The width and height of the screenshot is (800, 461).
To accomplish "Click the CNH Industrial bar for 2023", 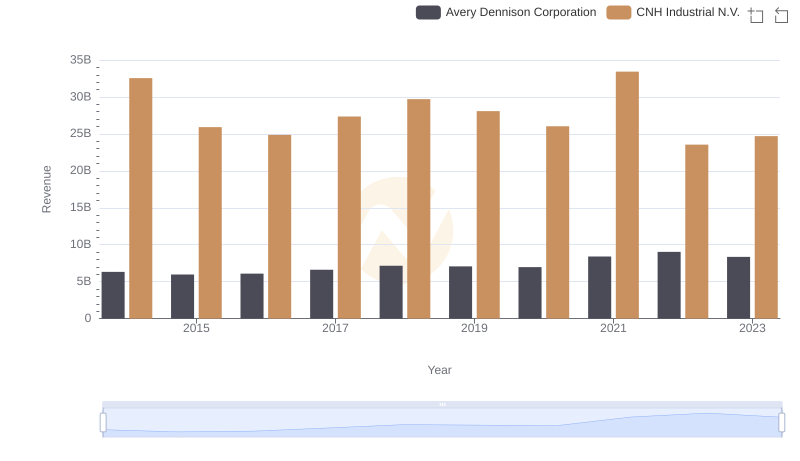I will [766, 227].
